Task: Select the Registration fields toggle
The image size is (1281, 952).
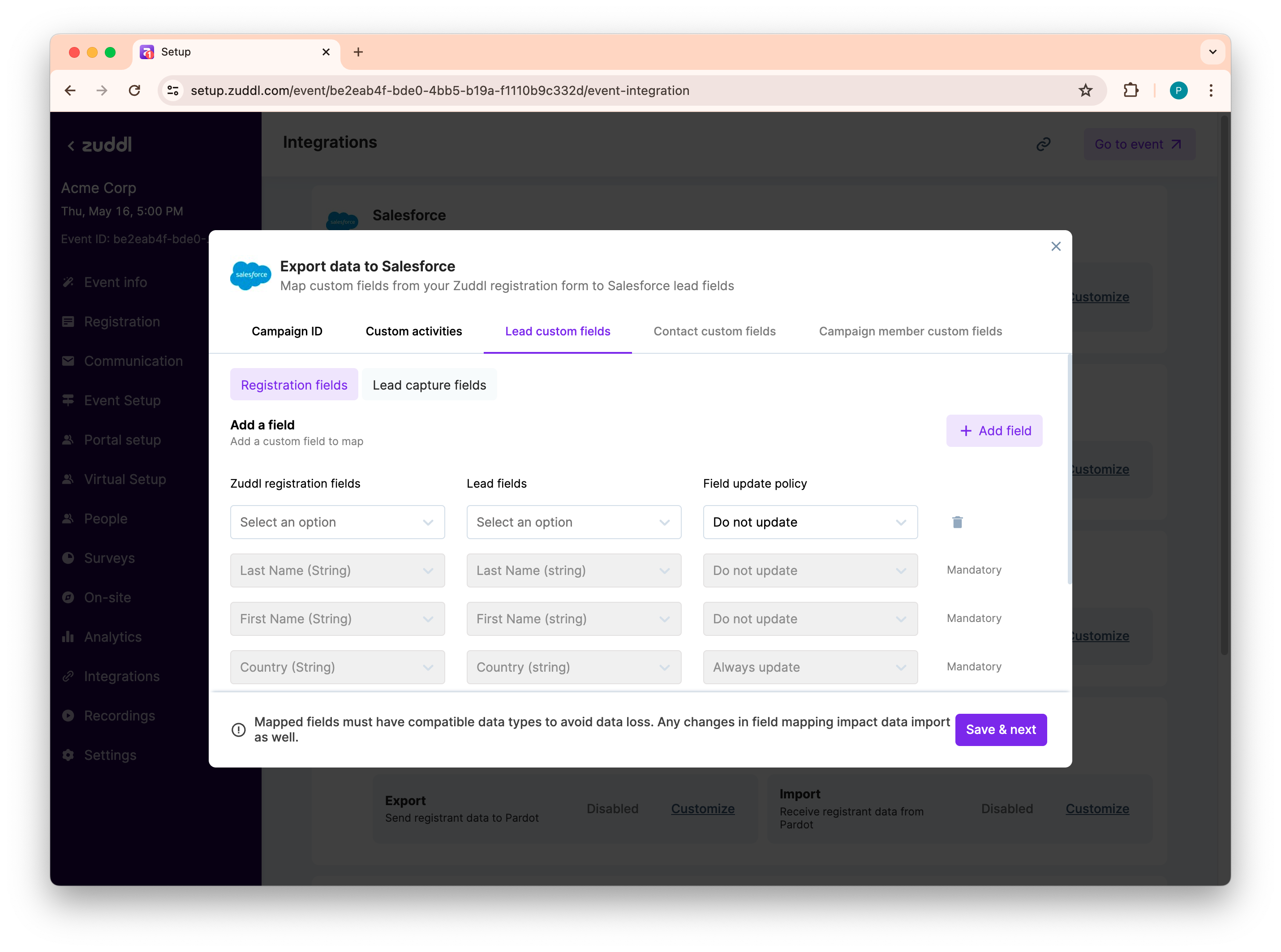Action: pyautogui.click(x=294, y=385)
